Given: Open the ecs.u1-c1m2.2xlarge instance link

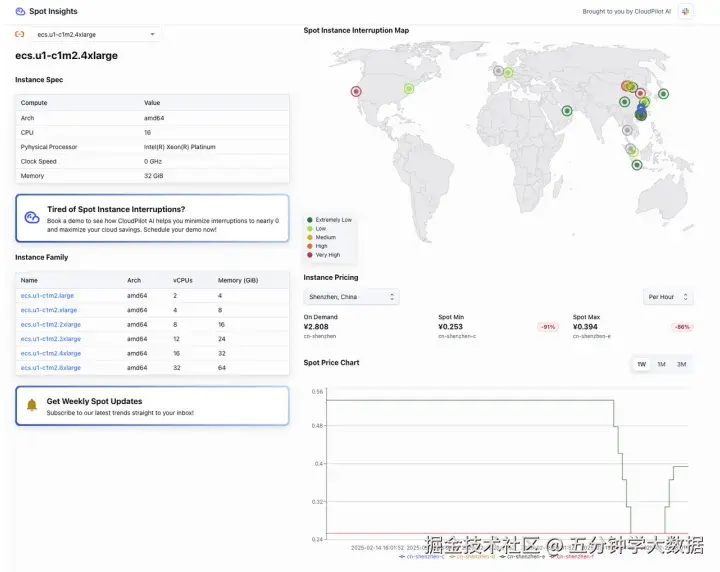Looking at the screenshot, I should [x=51, y=325].
